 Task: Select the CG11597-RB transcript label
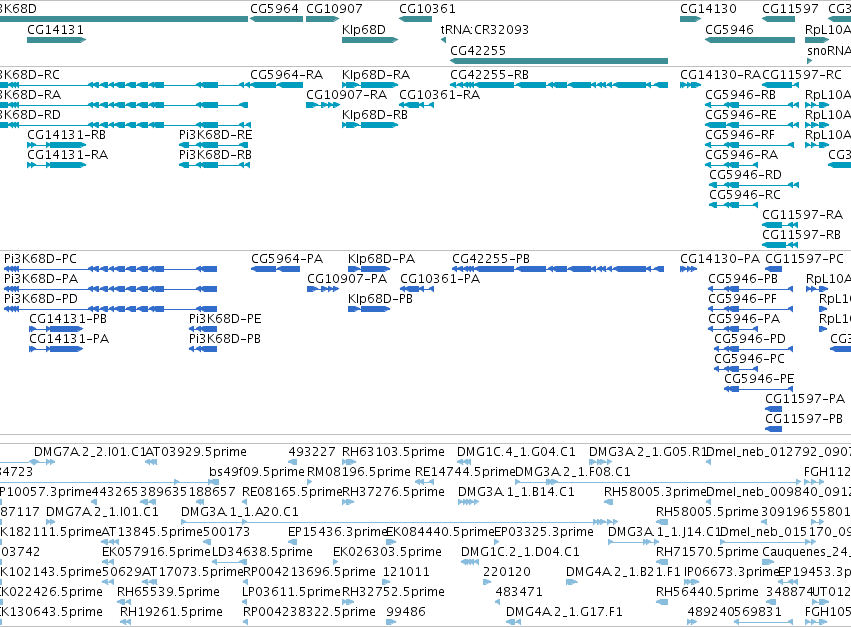801,235
